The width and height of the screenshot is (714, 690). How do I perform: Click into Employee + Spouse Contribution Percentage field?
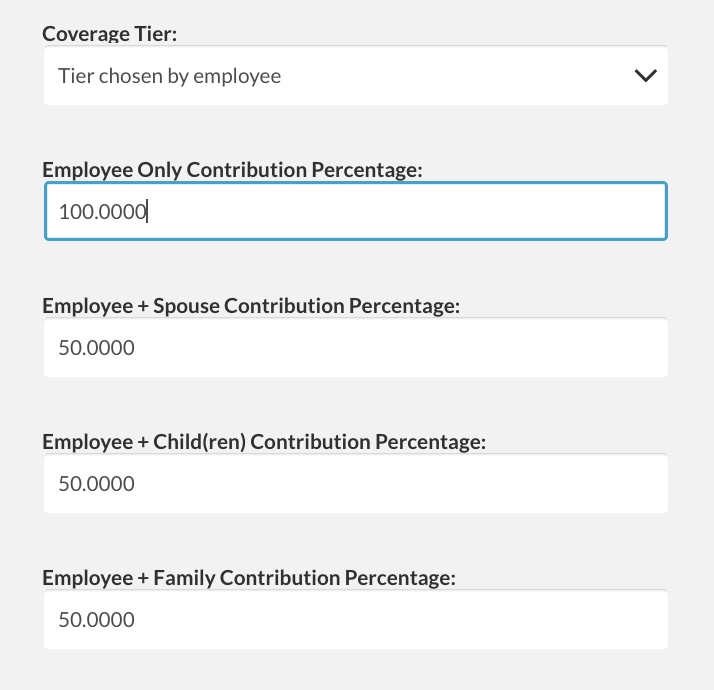point(356,347)
